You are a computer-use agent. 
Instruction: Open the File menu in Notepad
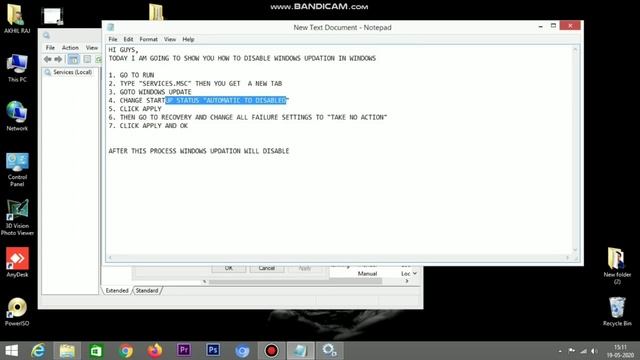tap(113, 39)
